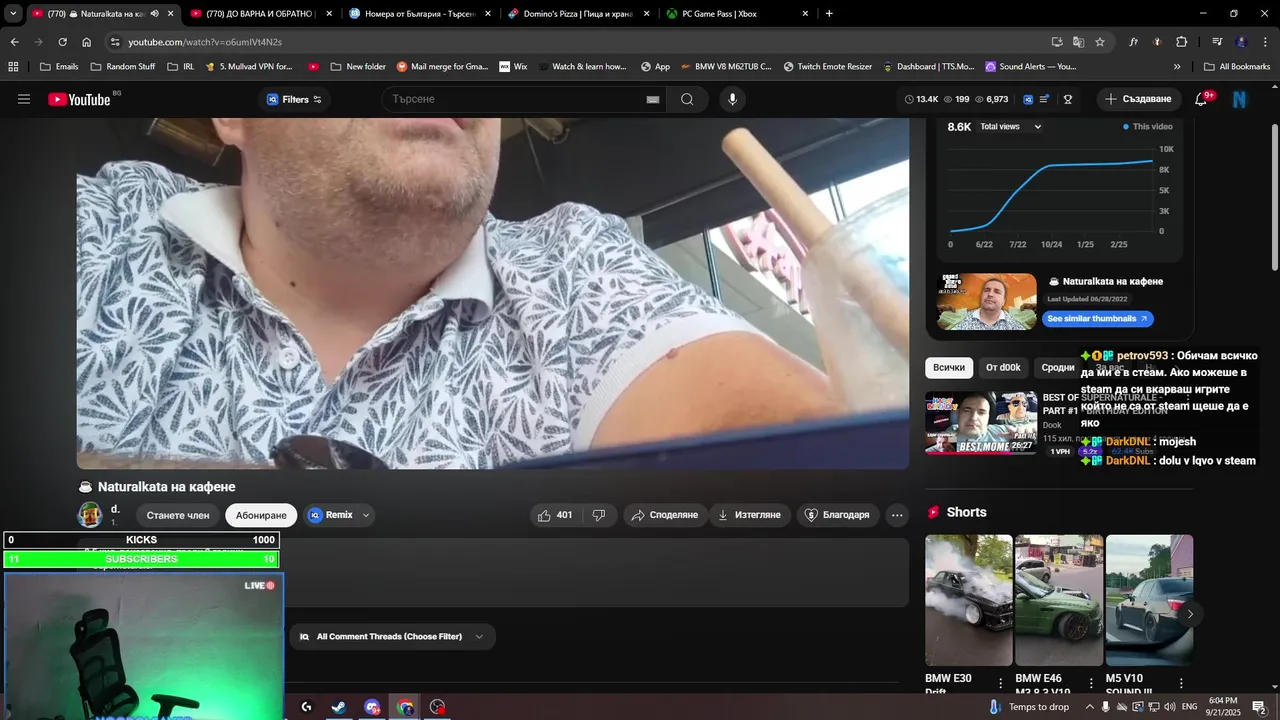The width and height of the screenshot is (1280, 720).
Task: Click install app icon in address bar
Action: pyautogui.click(x=1057, y=42)
